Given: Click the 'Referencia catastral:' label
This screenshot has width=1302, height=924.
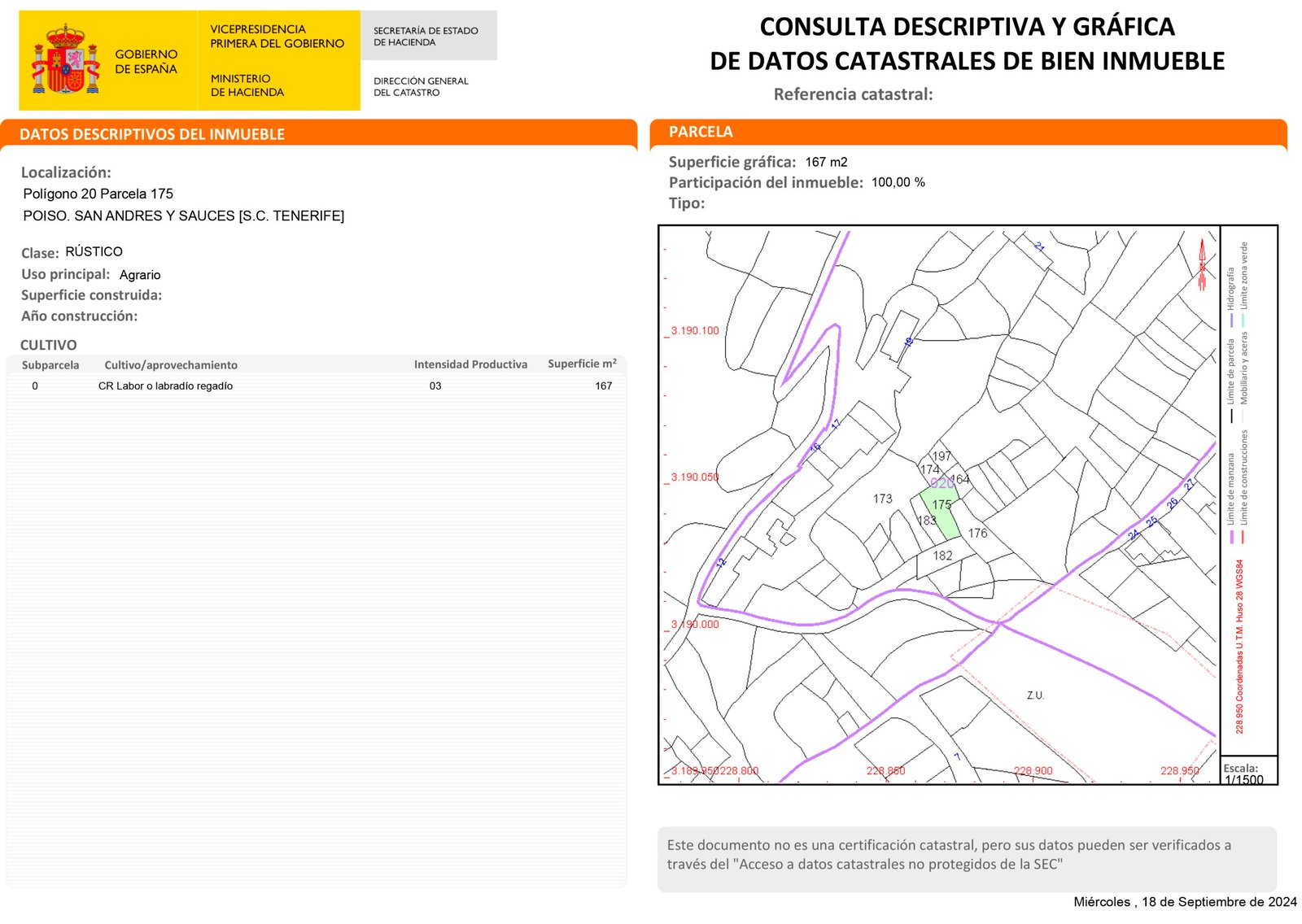Looking at the screenshot, I should coord(853,94).
